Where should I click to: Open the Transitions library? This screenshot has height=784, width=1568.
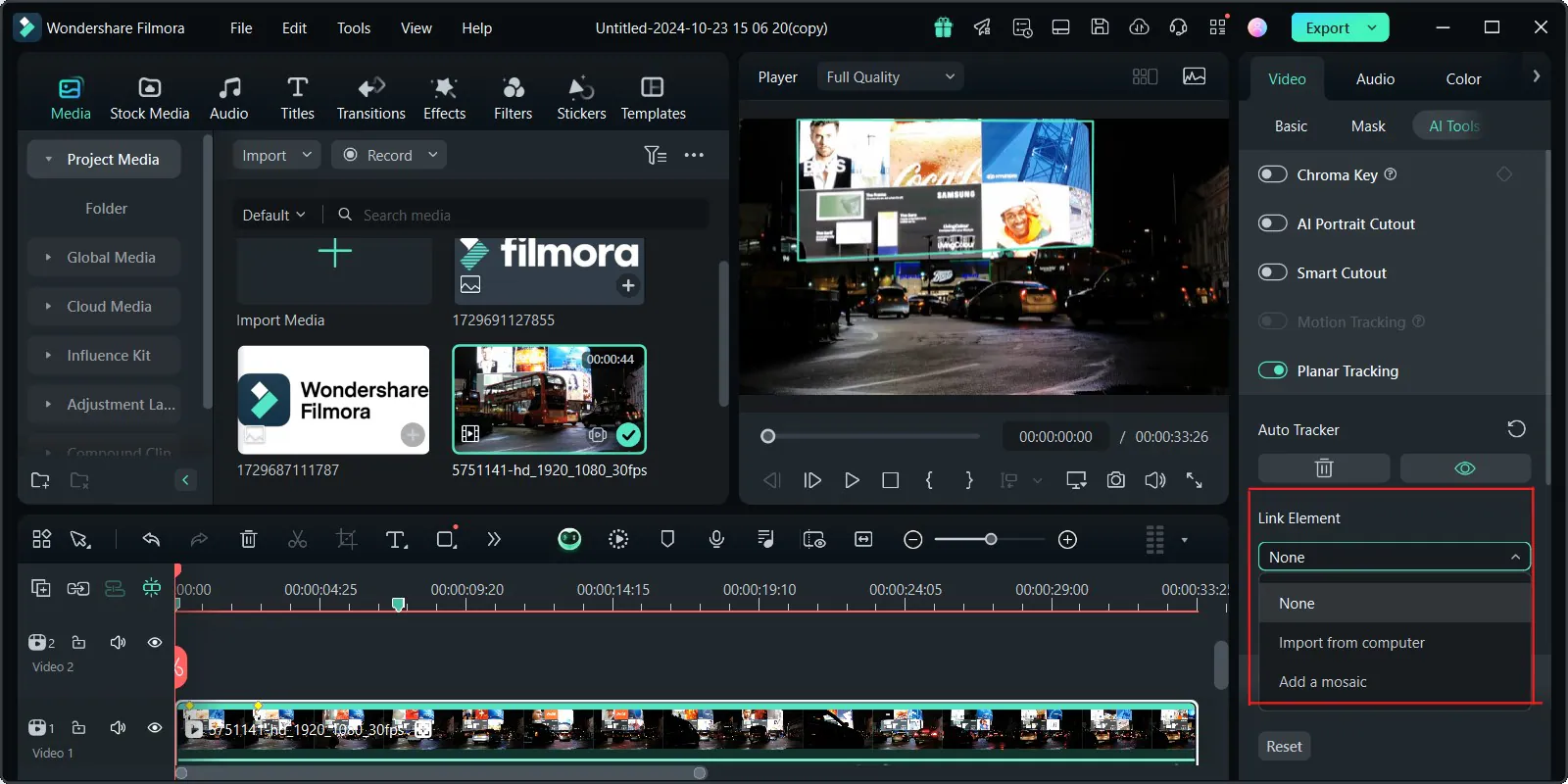point(370,99)
